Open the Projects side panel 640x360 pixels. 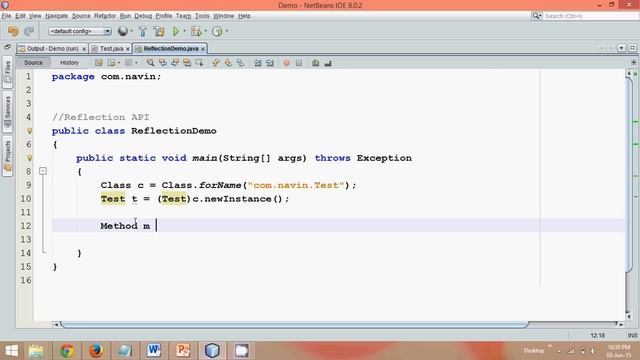click(x=7, y=156)
